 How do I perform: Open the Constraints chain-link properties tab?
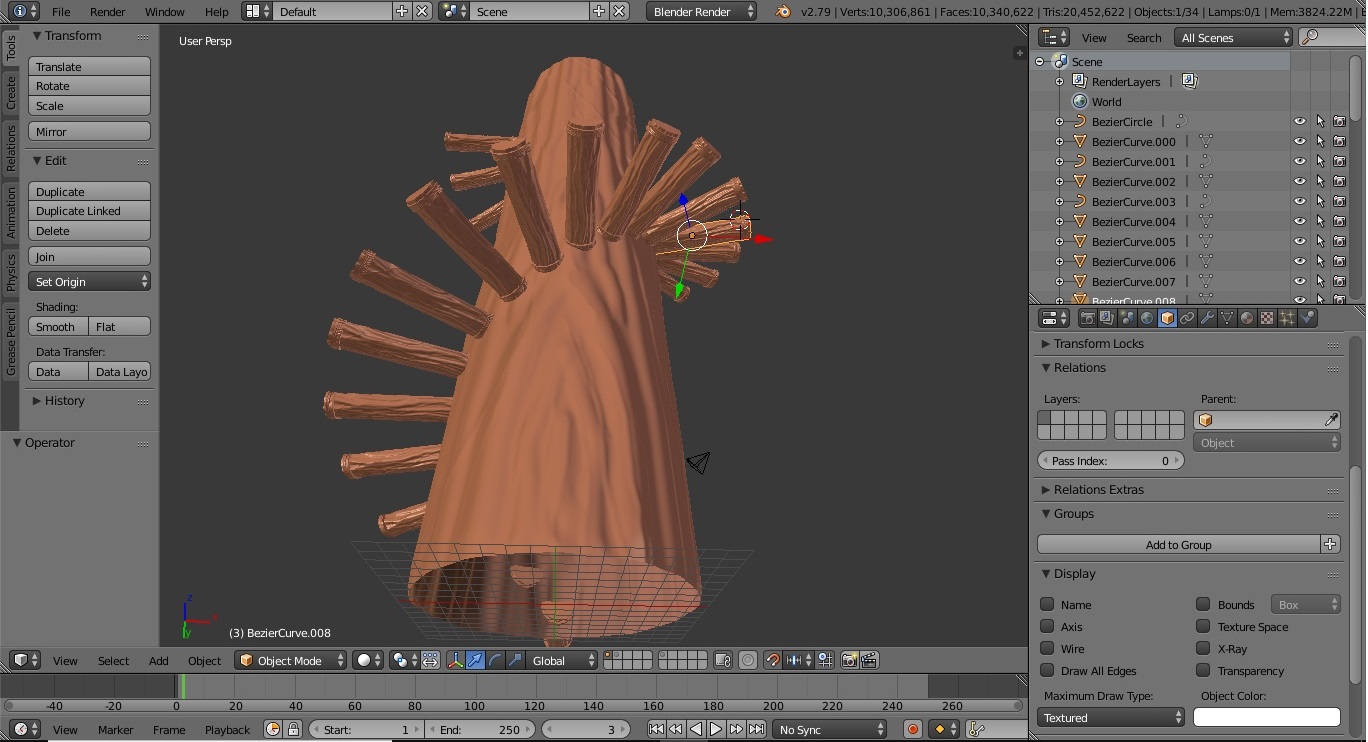[x=1187, y=318]
